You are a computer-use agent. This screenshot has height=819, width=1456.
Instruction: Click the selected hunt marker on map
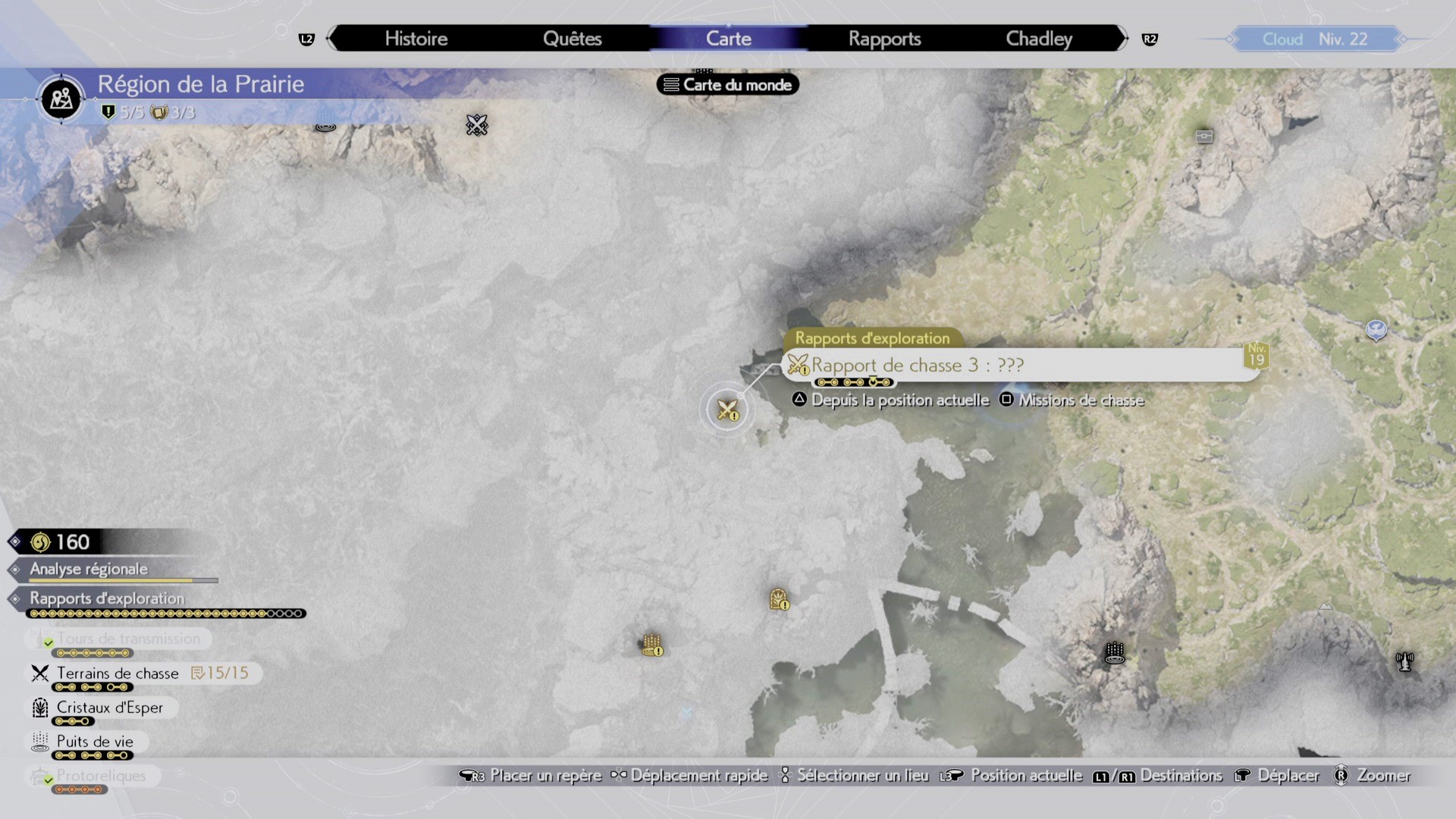click(727, 410)
